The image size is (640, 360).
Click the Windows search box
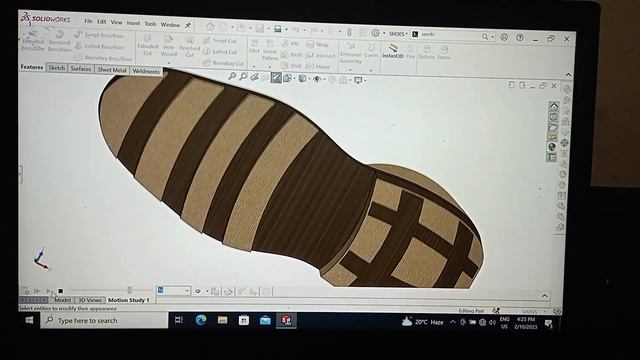click(104, 320)
